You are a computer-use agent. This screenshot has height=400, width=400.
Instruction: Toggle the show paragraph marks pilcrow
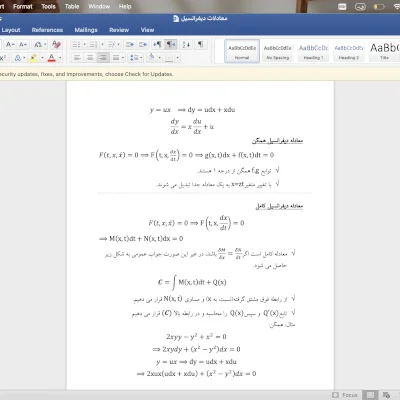[200, 44]
